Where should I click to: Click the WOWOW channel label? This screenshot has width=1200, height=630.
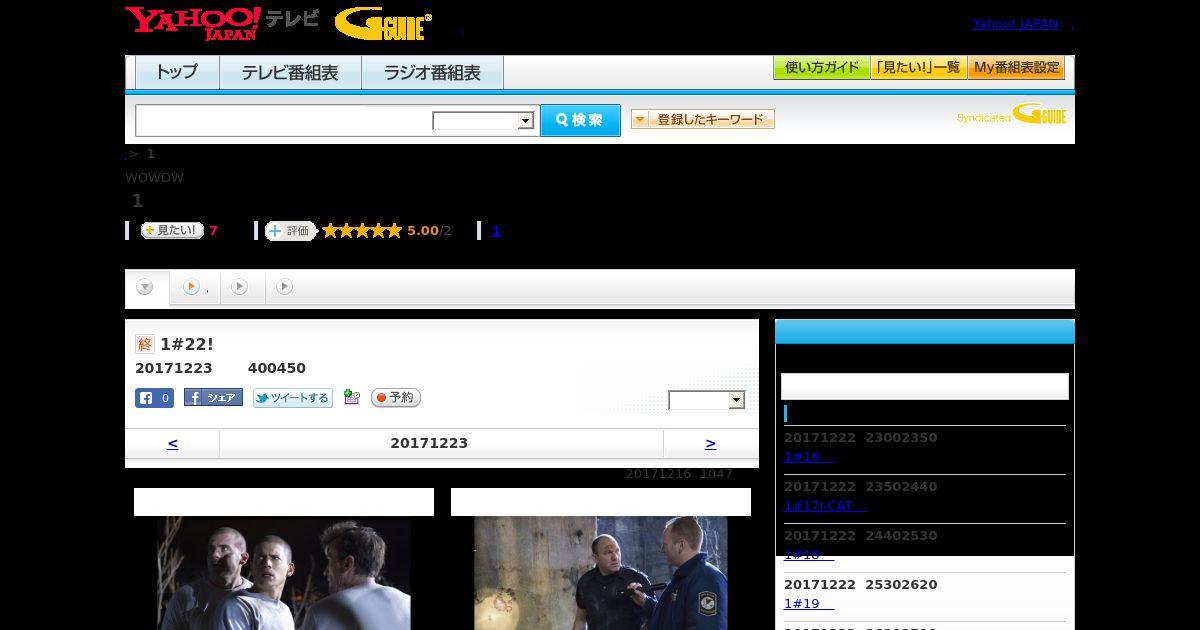(154, 177)
